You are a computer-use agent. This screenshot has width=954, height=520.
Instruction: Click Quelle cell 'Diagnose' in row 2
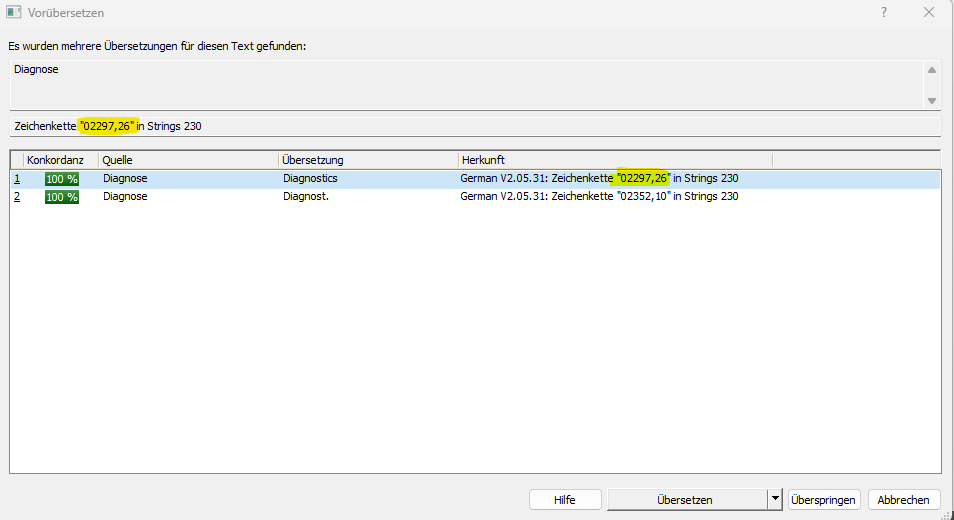[125, 196]
